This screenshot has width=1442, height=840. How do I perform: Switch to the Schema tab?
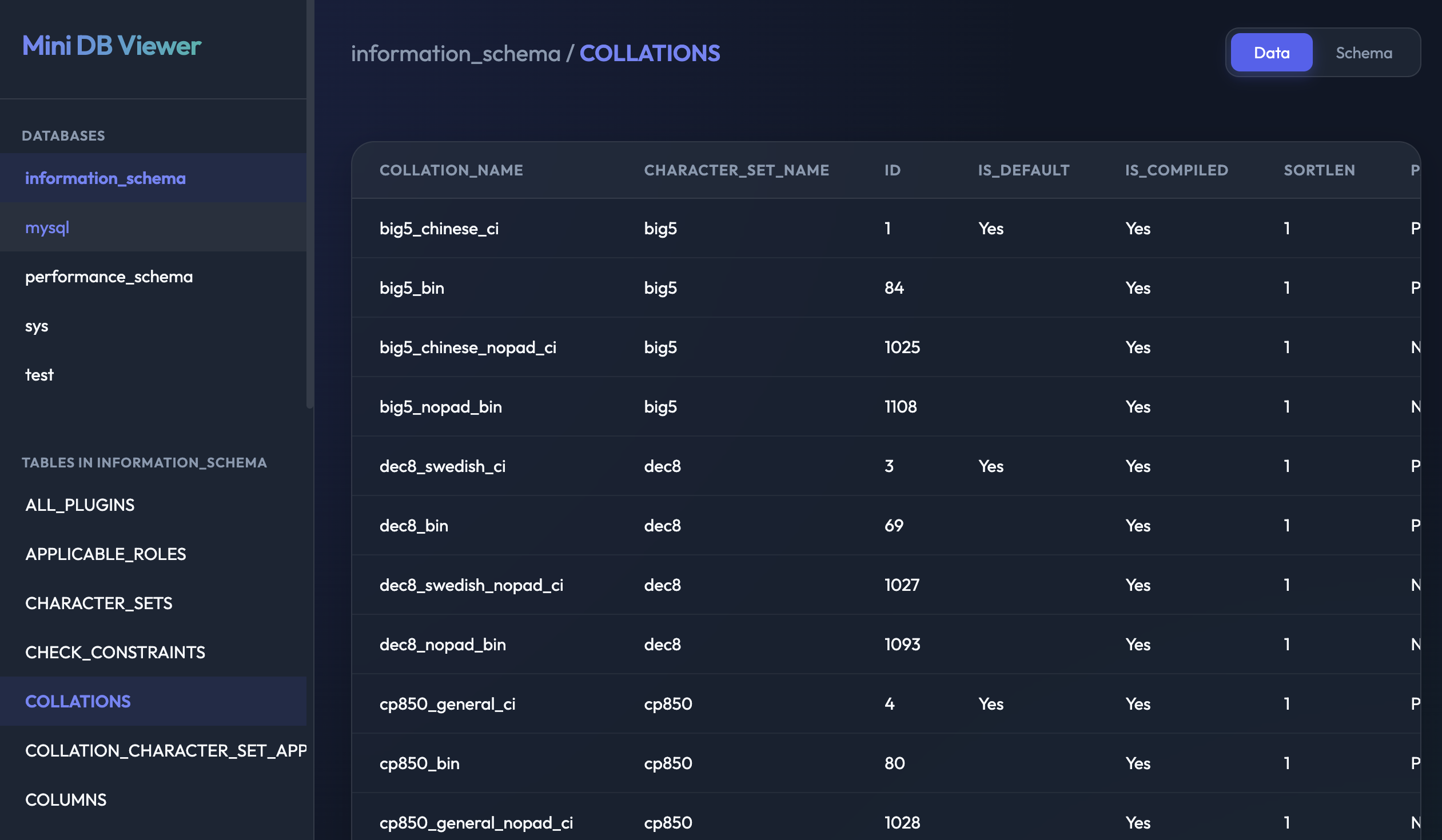pyautogui.click(x=1363, y=53)
